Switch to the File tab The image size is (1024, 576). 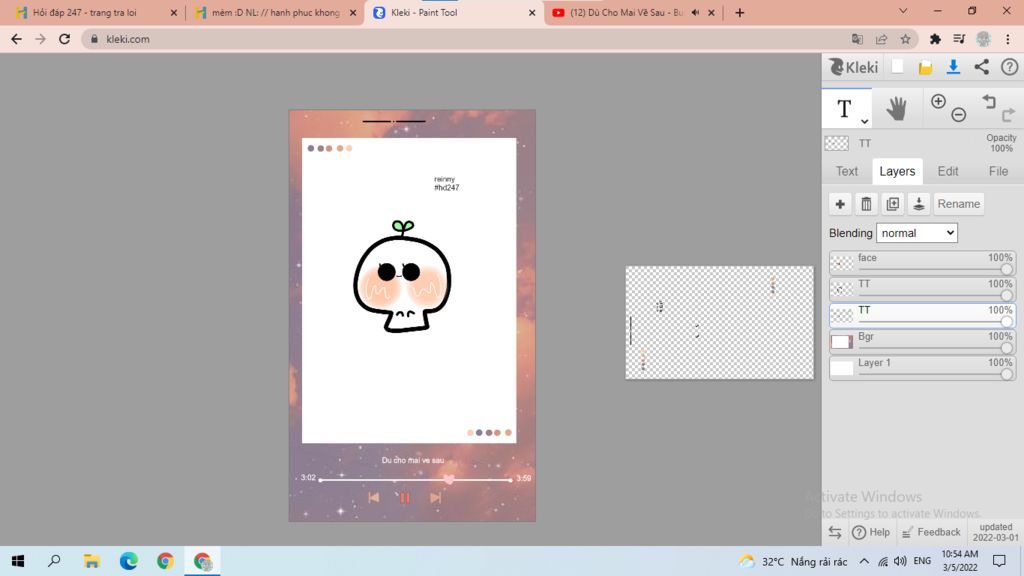pos(998,171)
